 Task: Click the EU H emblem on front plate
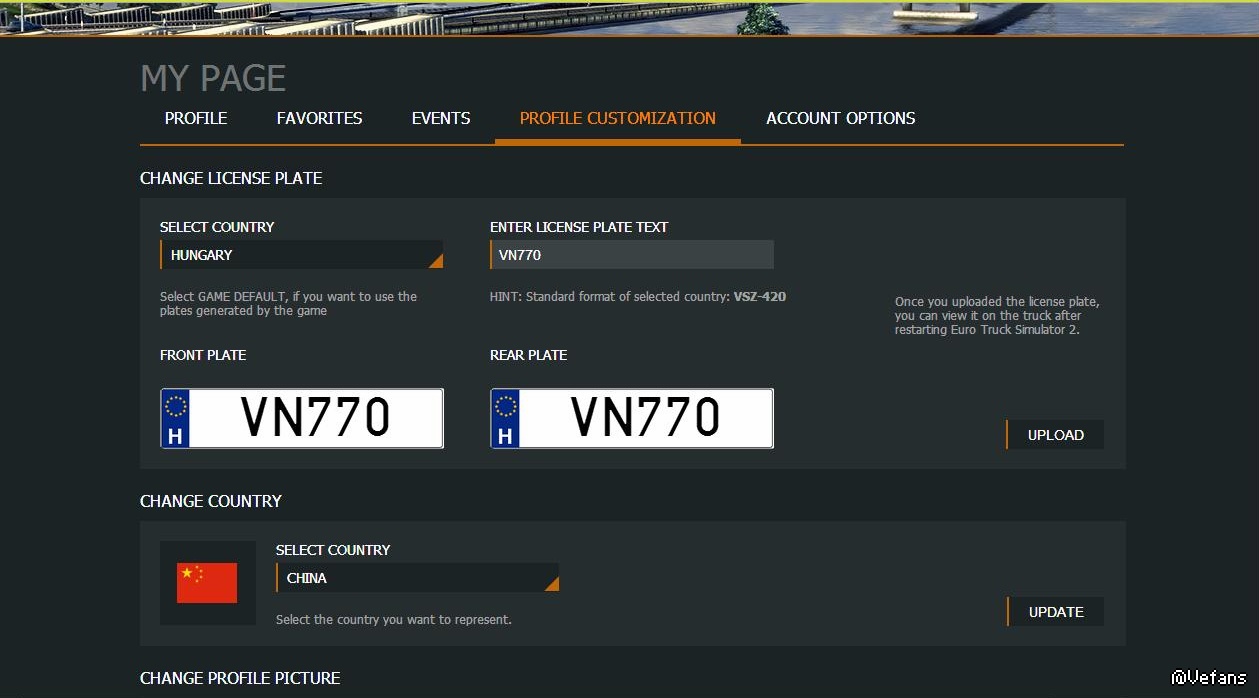pyautogui.click(x=176, y=418)
